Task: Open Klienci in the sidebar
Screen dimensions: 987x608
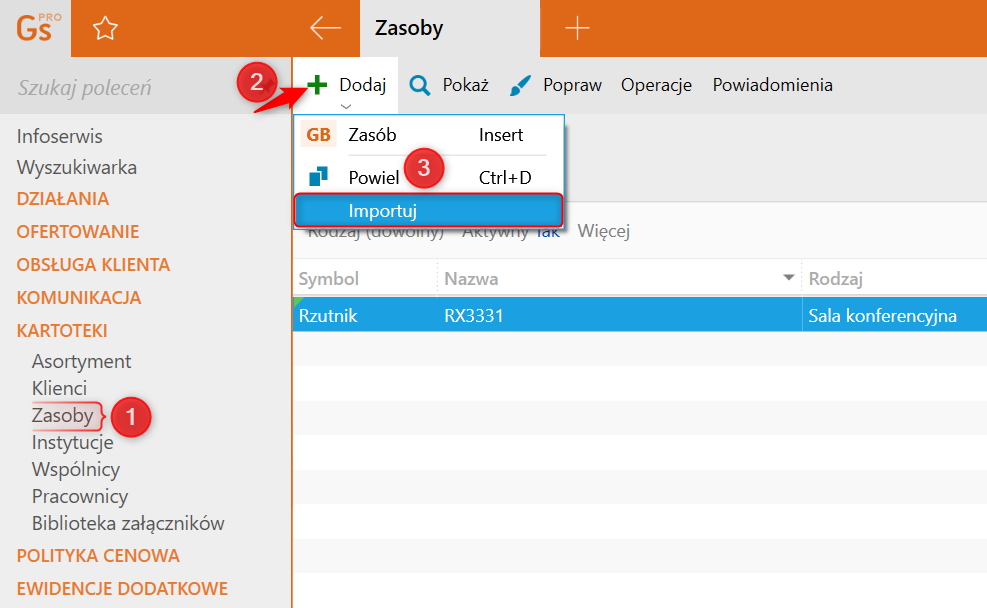Action: tap(59, 388)
